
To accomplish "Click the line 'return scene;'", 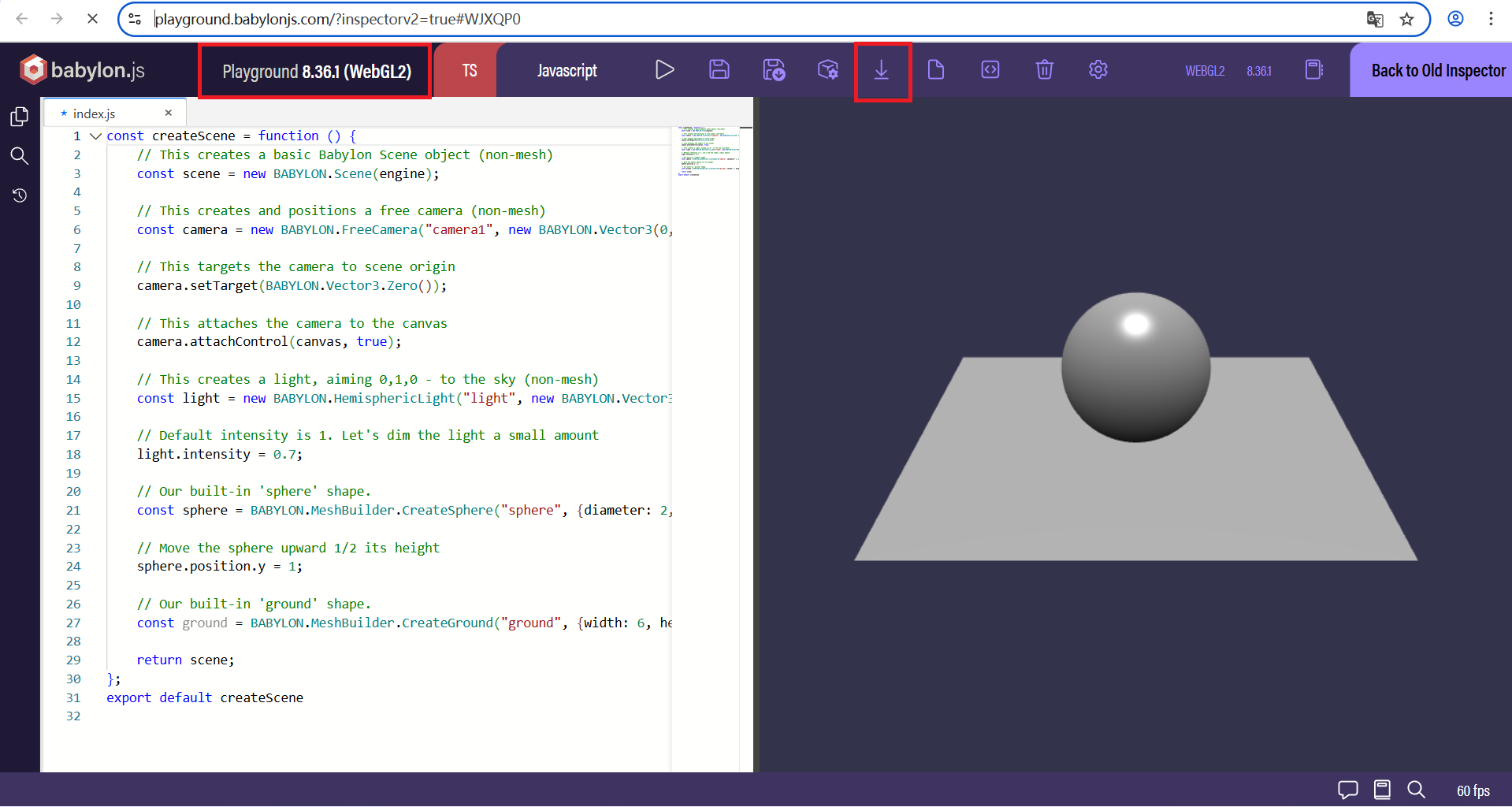I will click(x=185, y=660).
